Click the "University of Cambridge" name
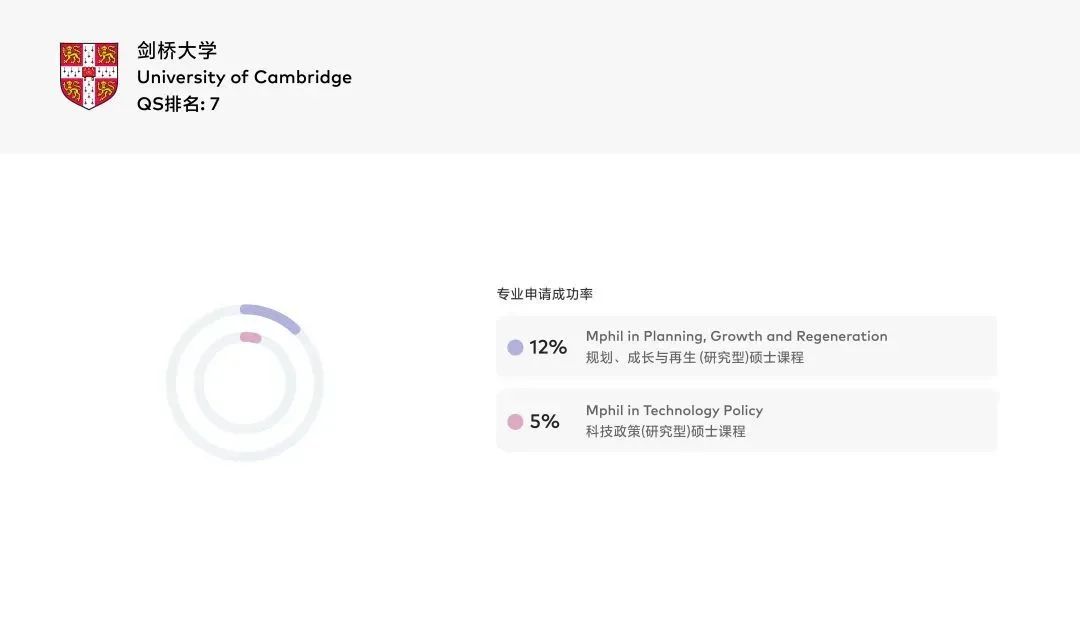Screen dimensions: 1080x634 244,77
